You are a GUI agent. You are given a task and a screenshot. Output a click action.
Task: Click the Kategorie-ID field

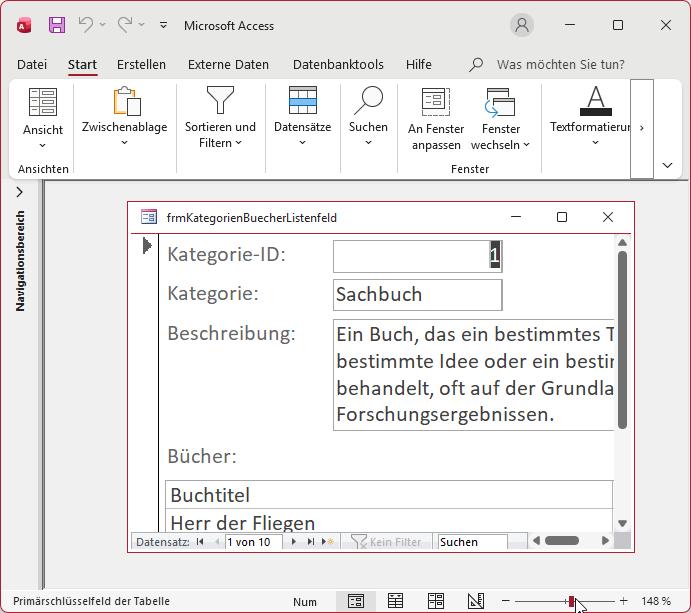[417, 256]
